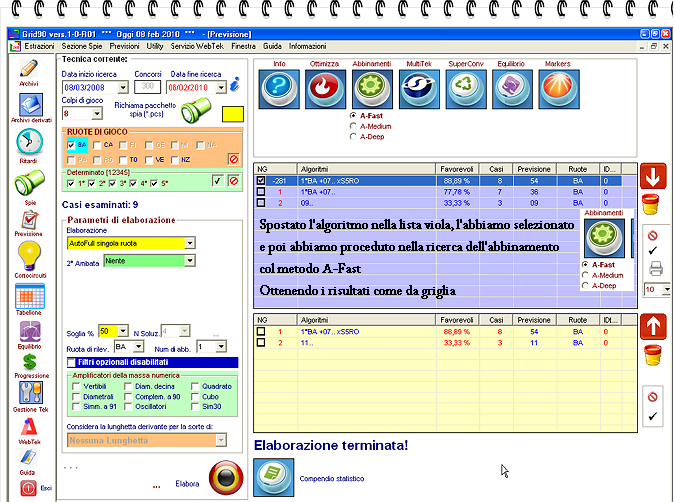Open the Tabellone grid icon
The width and height of the screenshot is (675, 502).
30,296
